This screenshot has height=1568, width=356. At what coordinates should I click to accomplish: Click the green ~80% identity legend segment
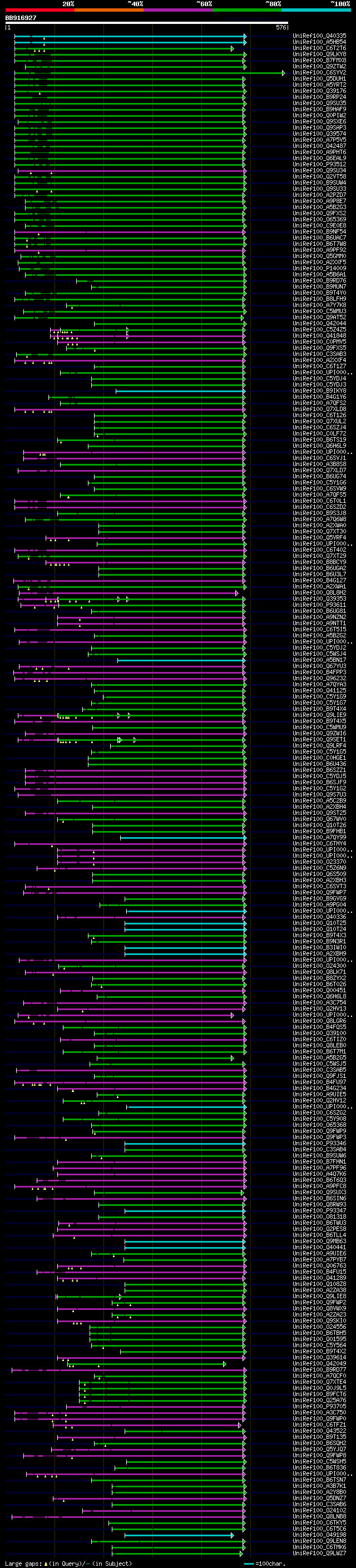pyautogui.click(x=247, y=11)
